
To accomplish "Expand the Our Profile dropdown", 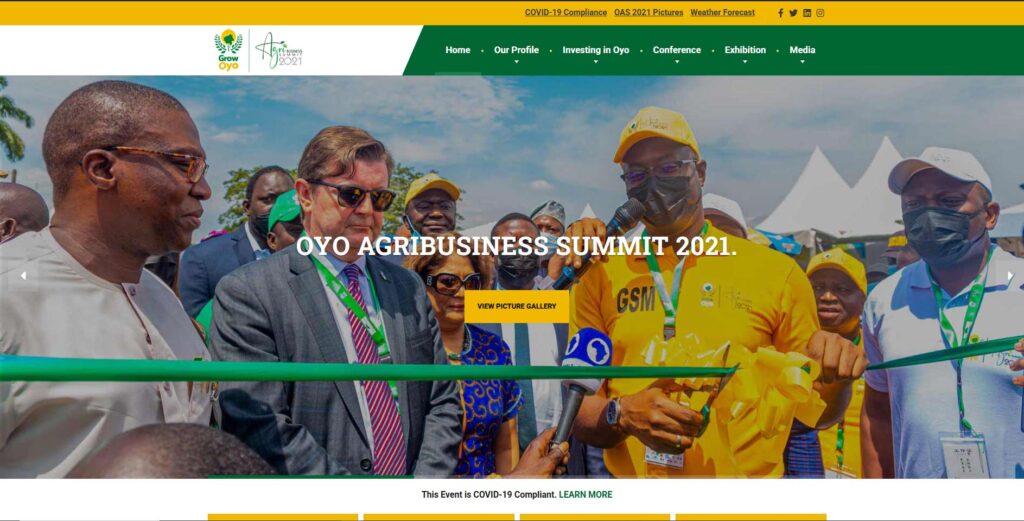I will tap(516, 50).
